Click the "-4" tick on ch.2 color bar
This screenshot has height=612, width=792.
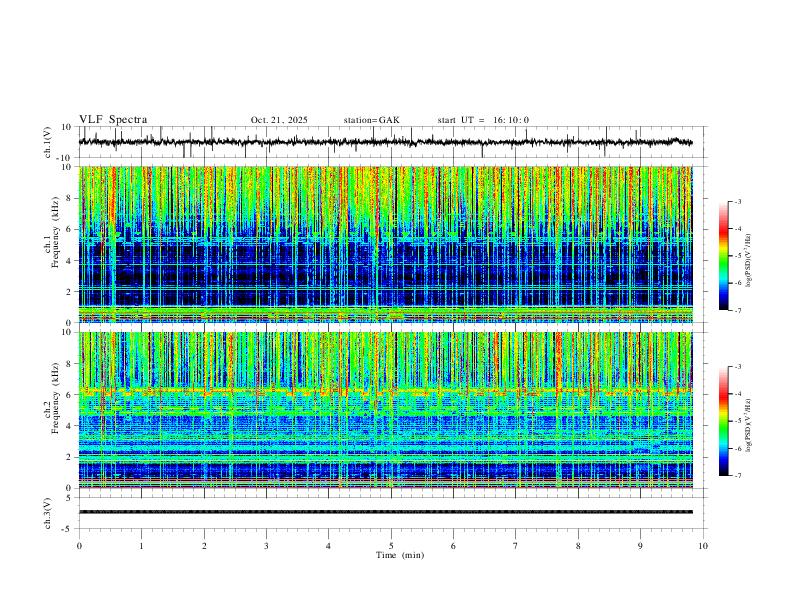pyautogui.click(x=738, y=394)
